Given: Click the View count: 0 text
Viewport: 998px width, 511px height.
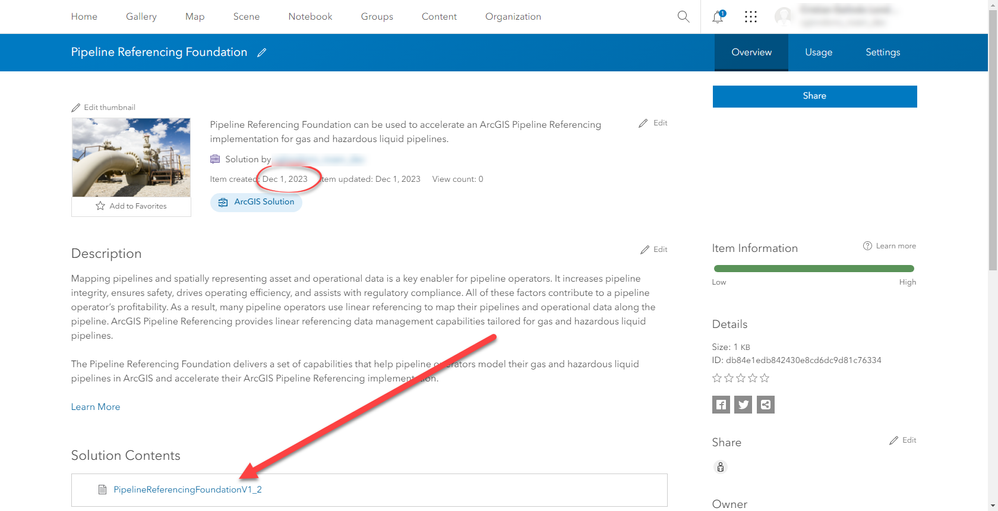Looking at the screenshot, I should (x=458, y=179).
